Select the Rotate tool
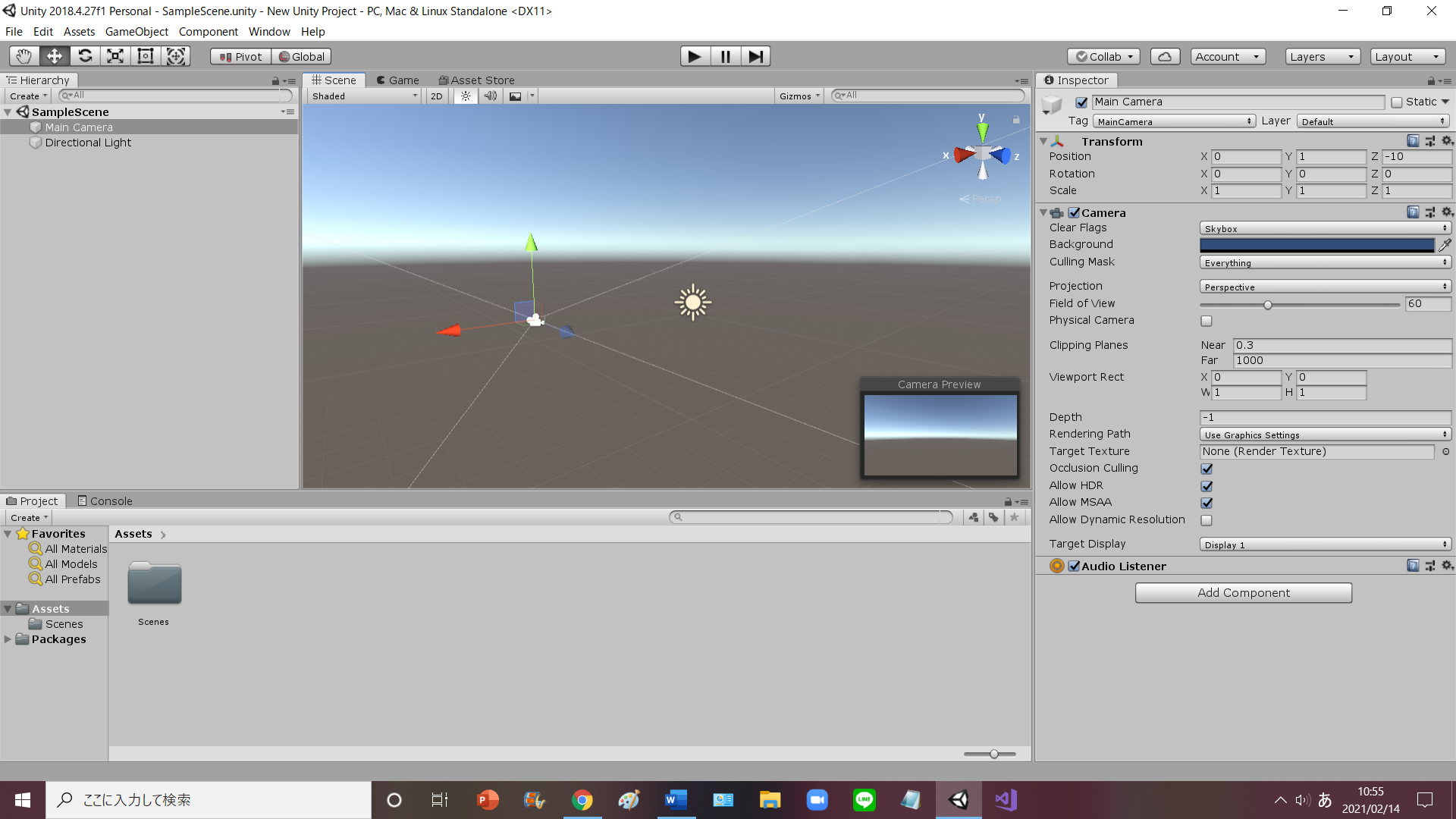Viewport: 1456px width, 819px height. [85, 56]
